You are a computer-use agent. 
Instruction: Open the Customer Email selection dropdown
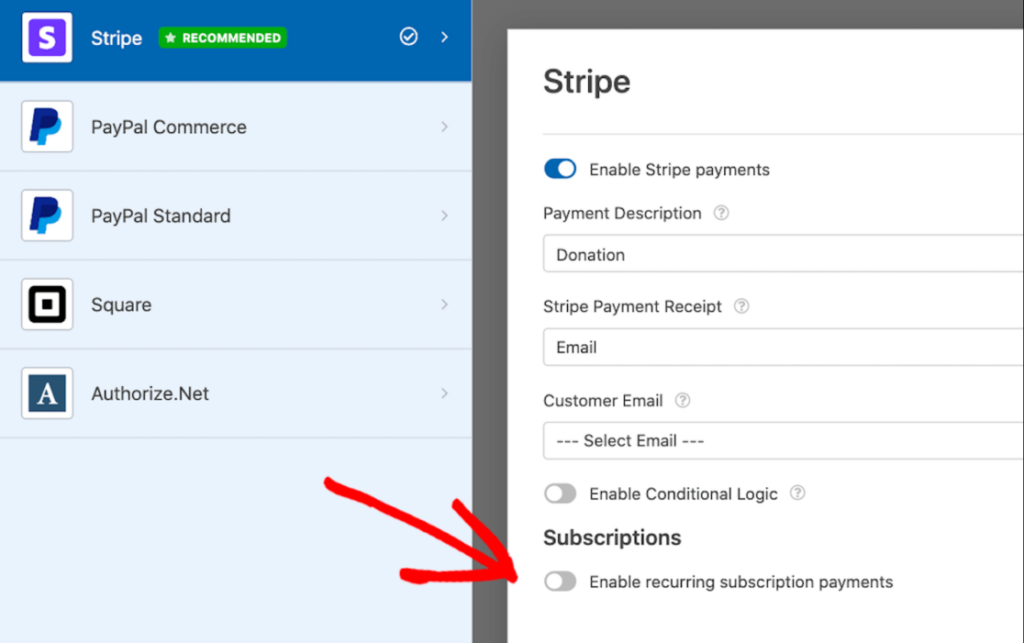[x=780, y=440]
